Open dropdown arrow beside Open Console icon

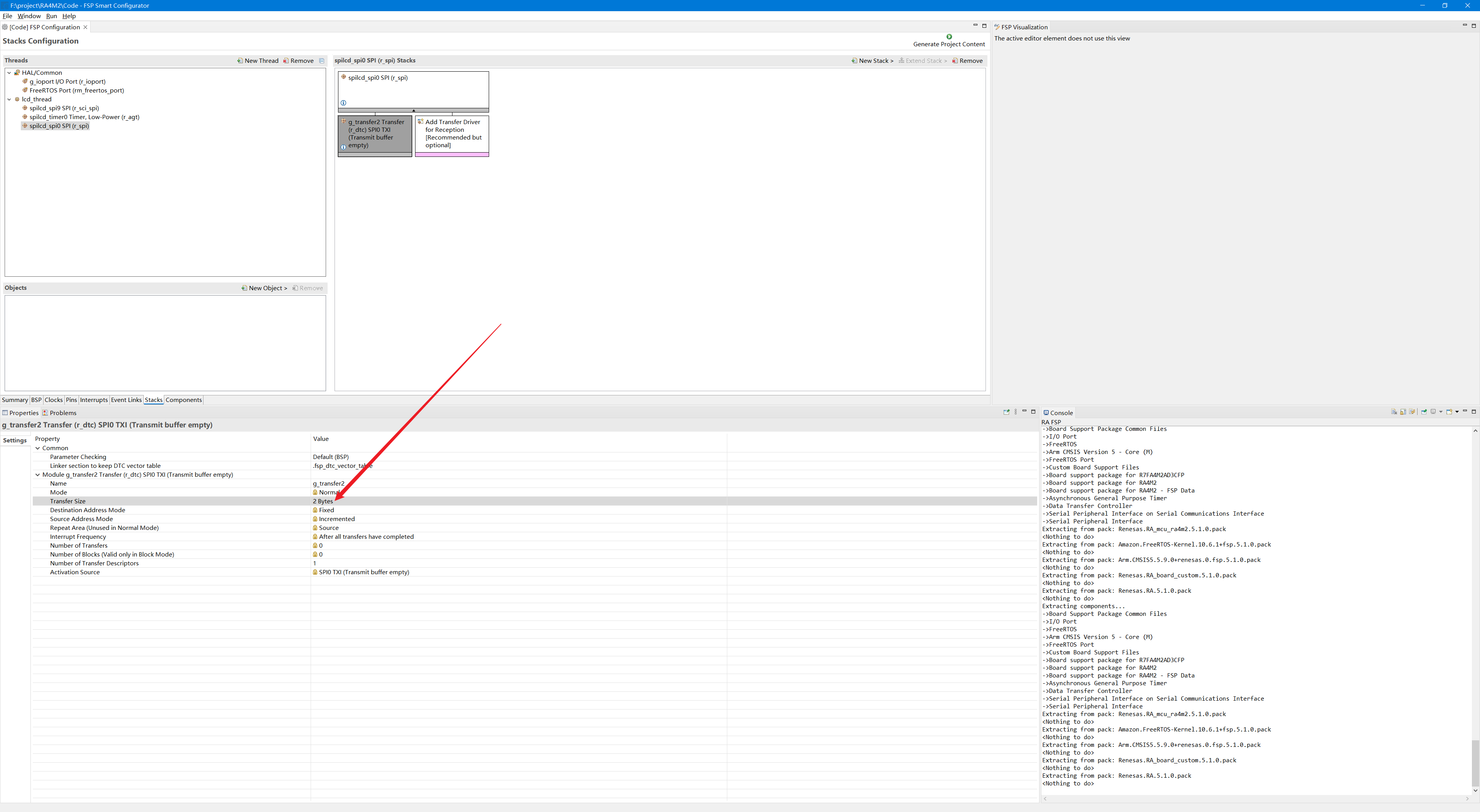(x=1457, y=412)
